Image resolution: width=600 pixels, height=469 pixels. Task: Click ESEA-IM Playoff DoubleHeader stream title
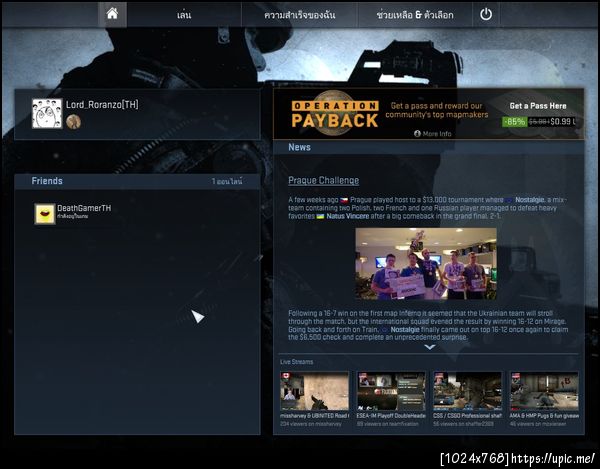(391, 416)
